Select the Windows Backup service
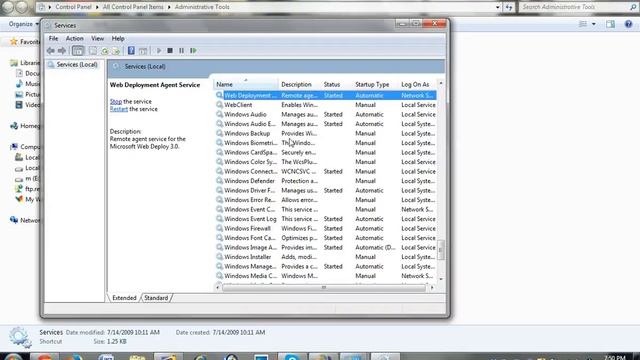 pyautogui.click(x=325, y=133)
